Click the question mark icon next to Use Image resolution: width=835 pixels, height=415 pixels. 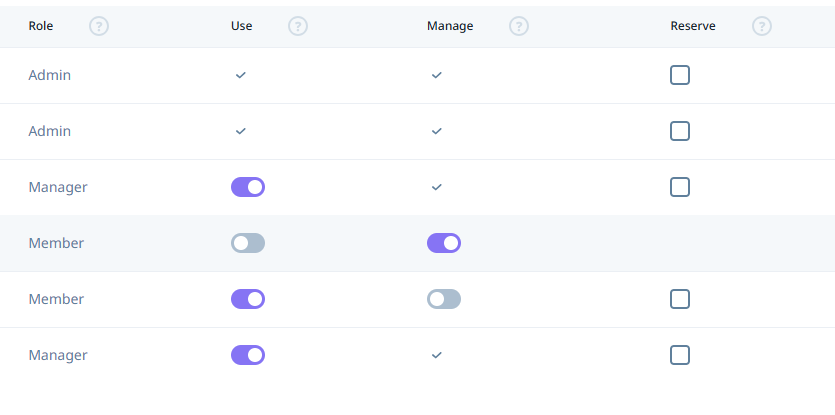coord(298,26)
